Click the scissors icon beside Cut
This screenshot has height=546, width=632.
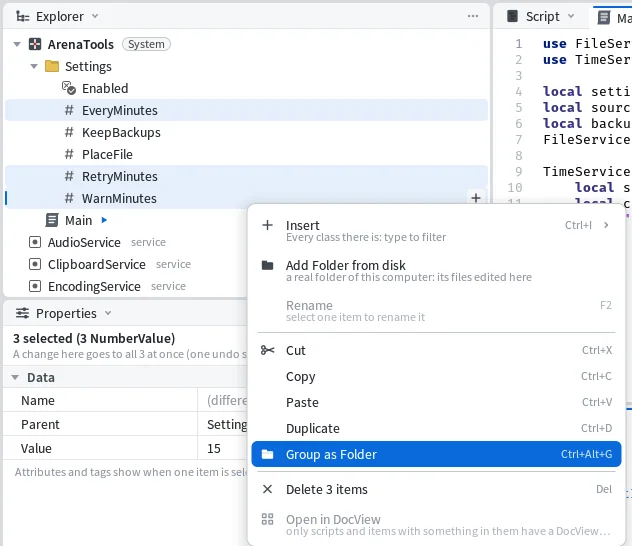[x=267, y=350]
